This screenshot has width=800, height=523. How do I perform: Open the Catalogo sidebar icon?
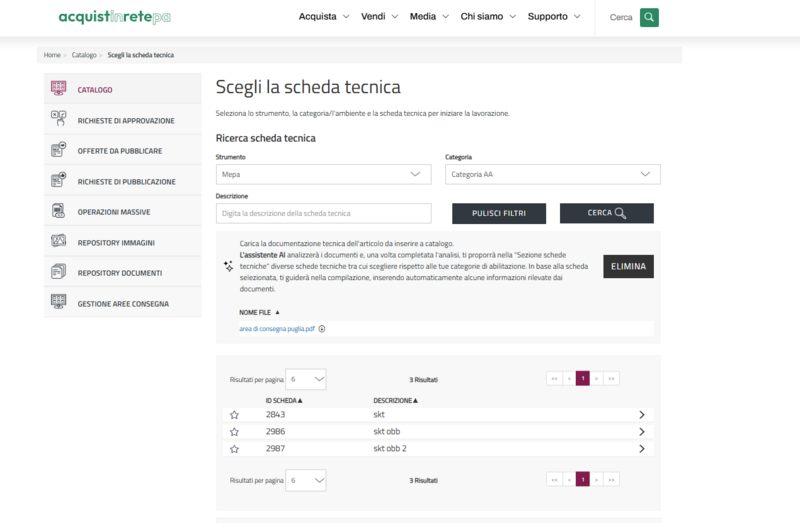point(59,88)
